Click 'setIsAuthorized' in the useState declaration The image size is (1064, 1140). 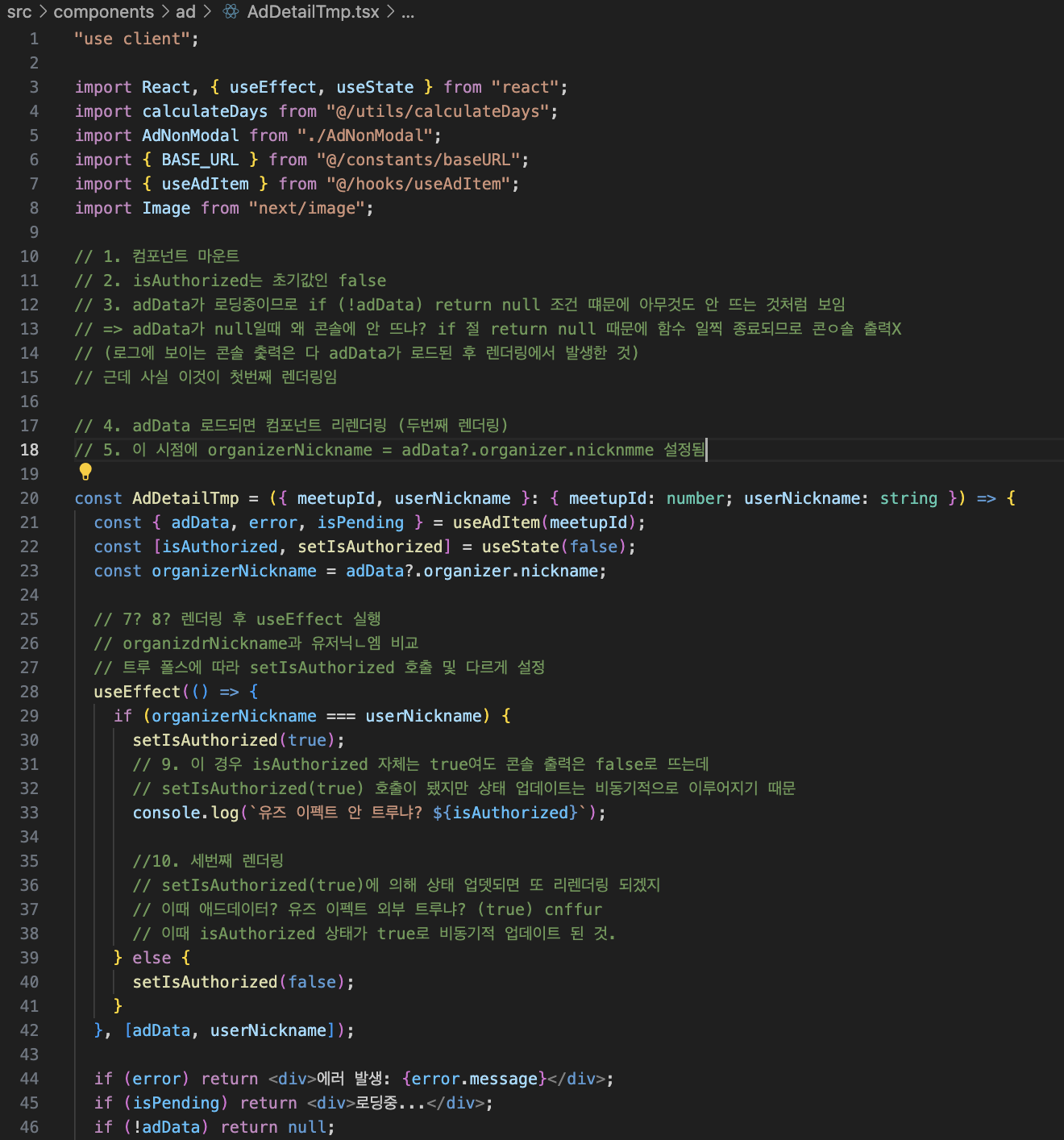(370, 547)
